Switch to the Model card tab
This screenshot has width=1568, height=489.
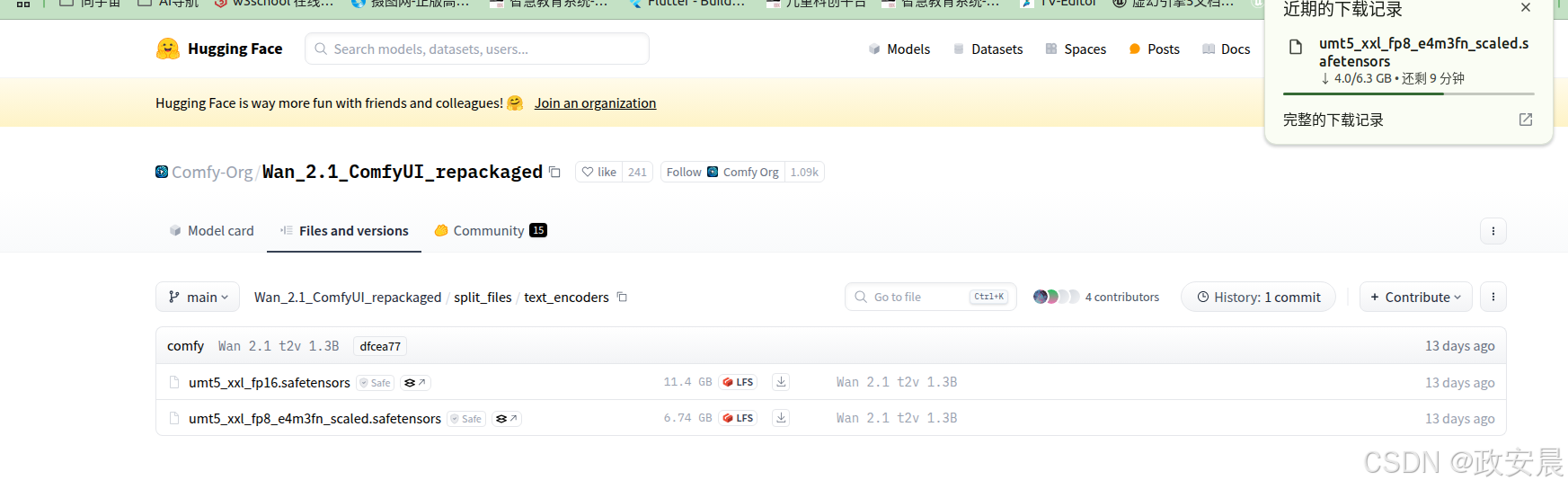212,230
